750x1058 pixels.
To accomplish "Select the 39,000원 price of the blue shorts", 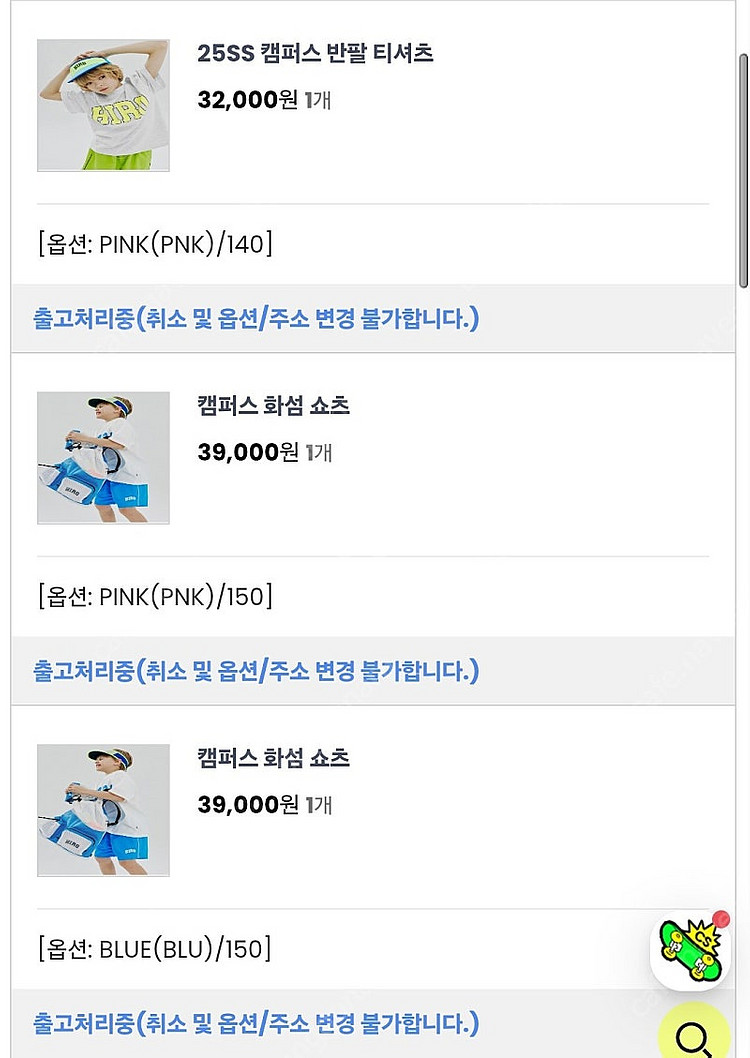I will click(x=248, y=805).
